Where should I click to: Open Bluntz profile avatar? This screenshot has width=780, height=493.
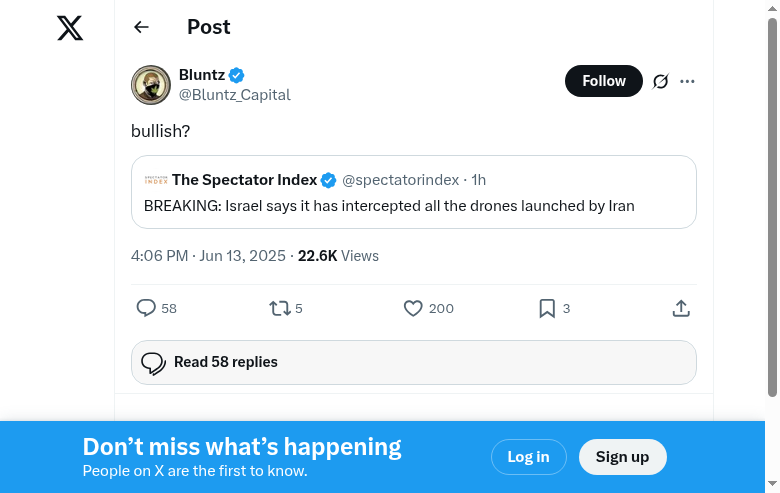tap(151, 85)
